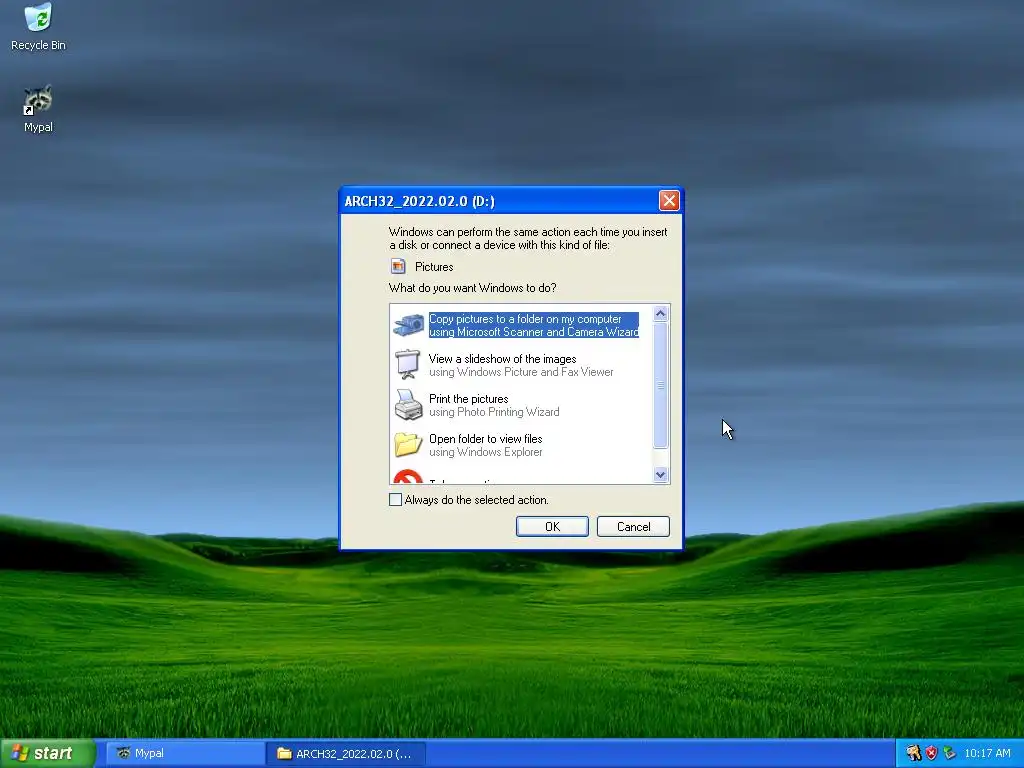Open the Start menu
Viewport: 1024px width, 768px height.
pos(47,753)
